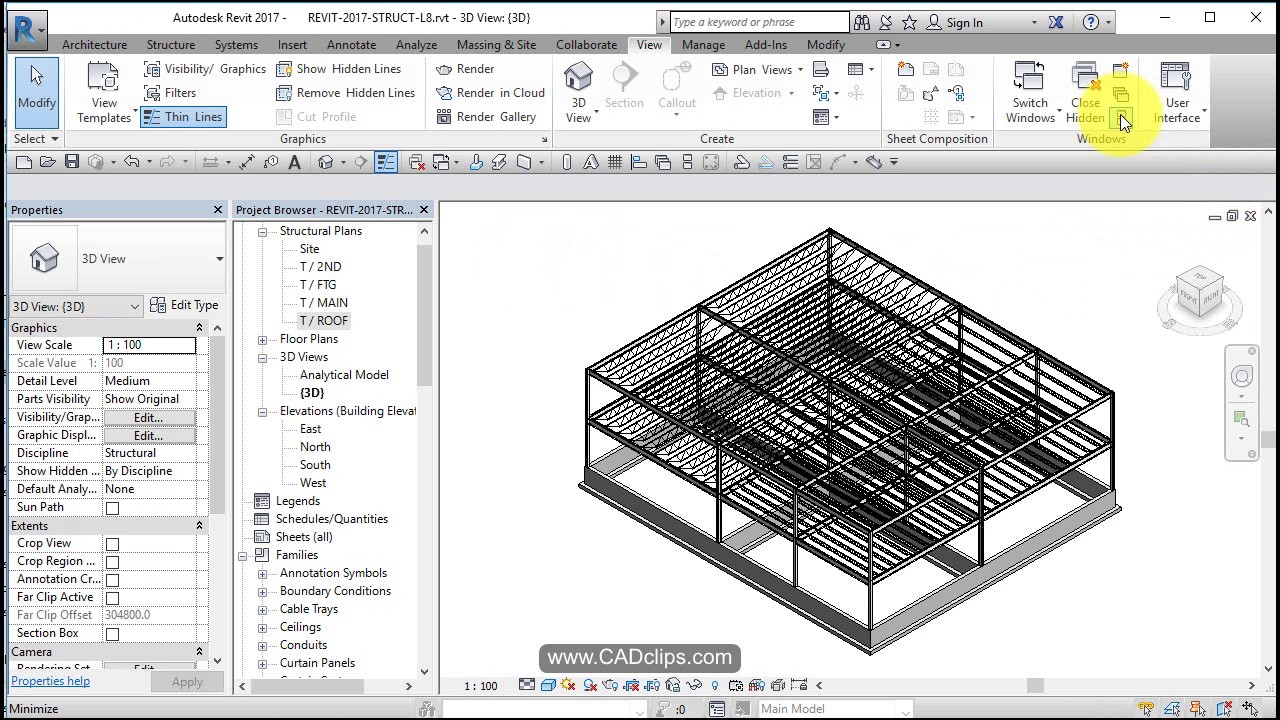Create a Section view
The image size is (1280, 720).
[x=624, y=88]
